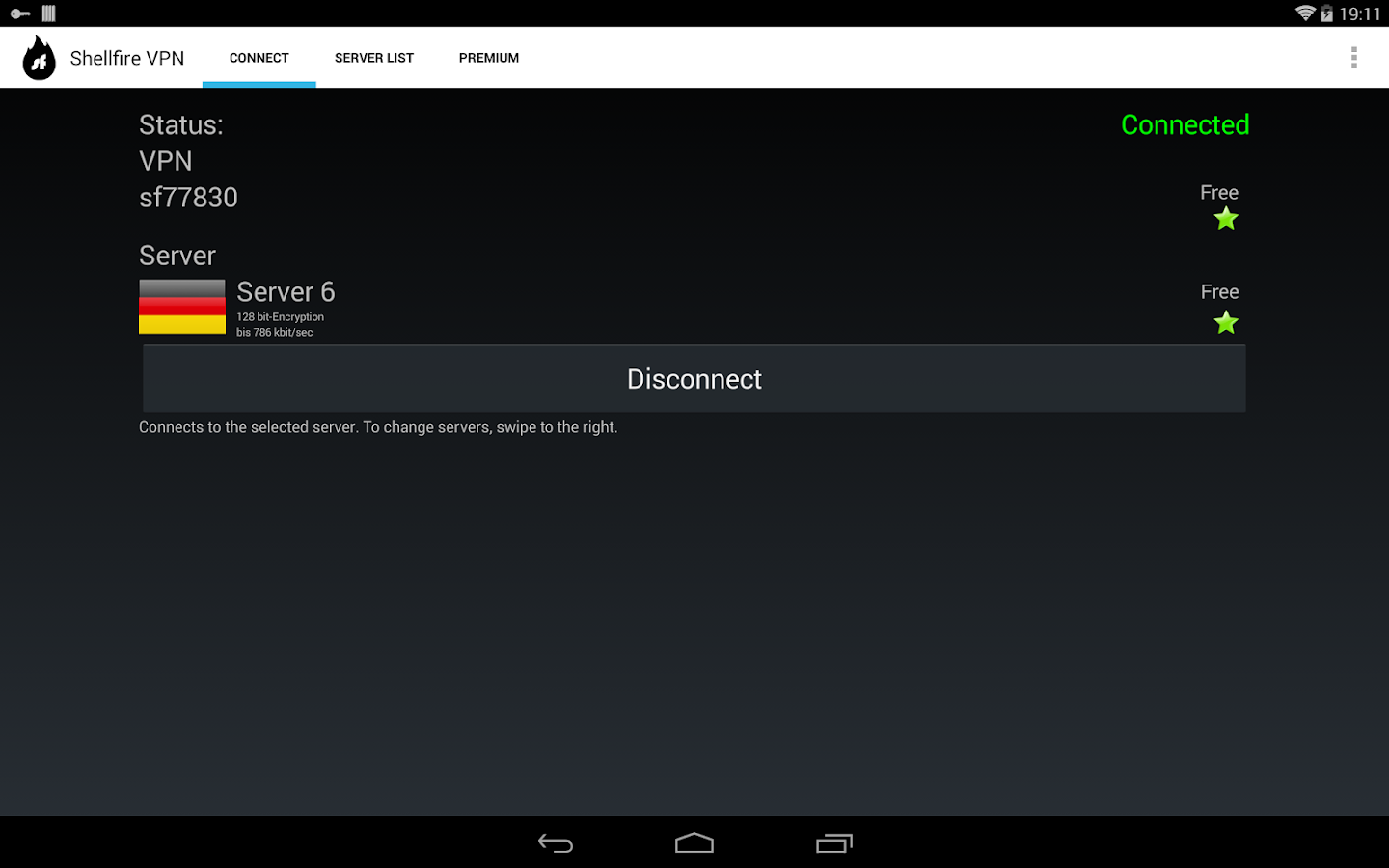
Task: Tap the bis 786 kbit/sec speed text
Action: pyautogui.click(x=275, y=333)
